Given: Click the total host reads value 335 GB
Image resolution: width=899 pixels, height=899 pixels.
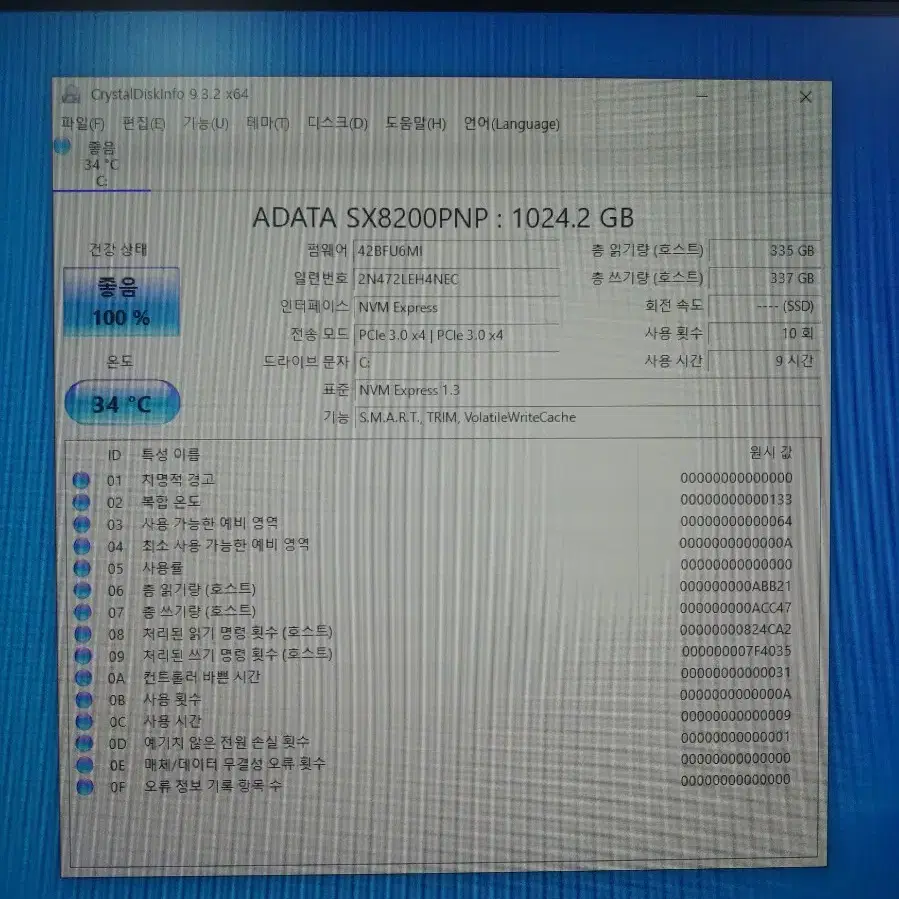Looking at the screenshot, I should (764, 251).
